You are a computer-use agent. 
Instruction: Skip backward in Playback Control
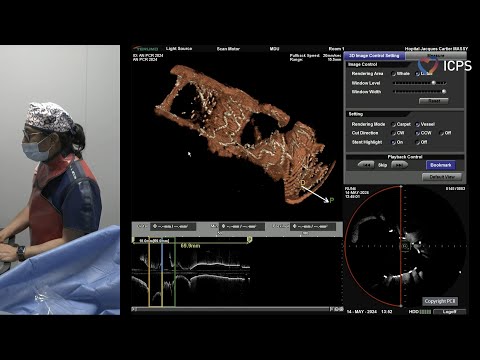(366, 165)
